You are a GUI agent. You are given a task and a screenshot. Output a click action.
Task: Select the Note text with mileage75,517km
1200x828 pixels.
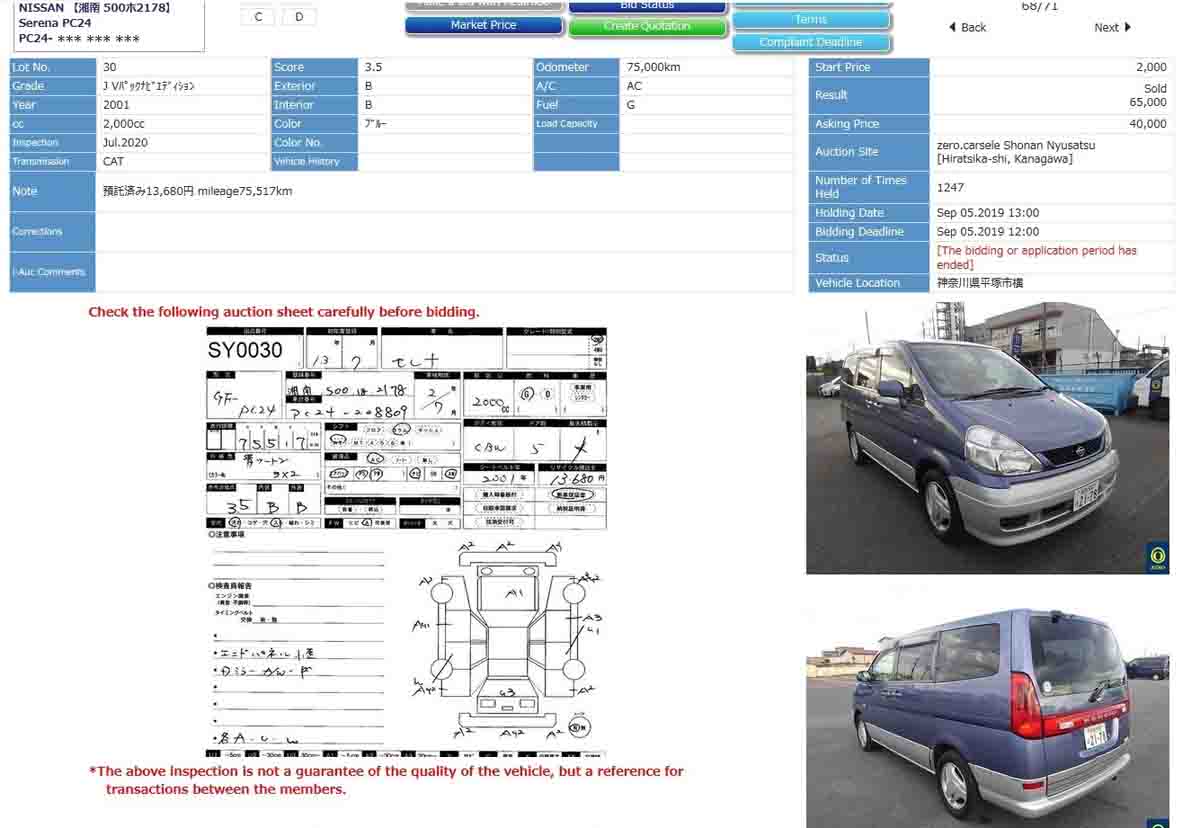[x=198, y=191]
